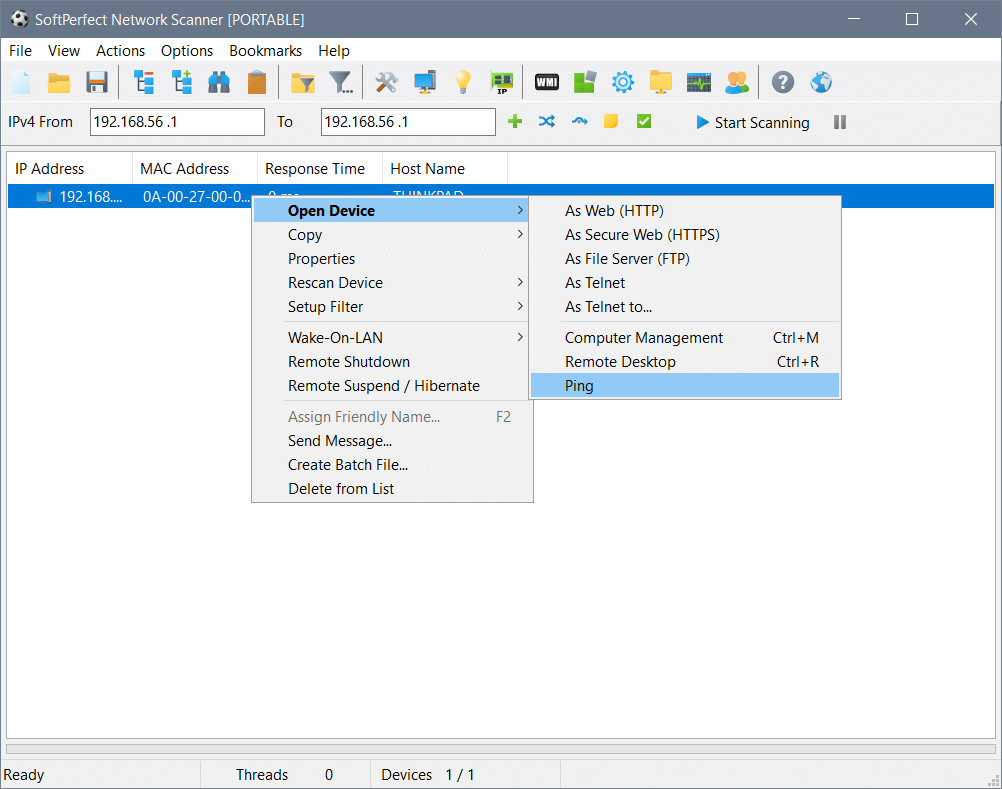Expand the Wake-On-LAN submenu

click(391, 337)
